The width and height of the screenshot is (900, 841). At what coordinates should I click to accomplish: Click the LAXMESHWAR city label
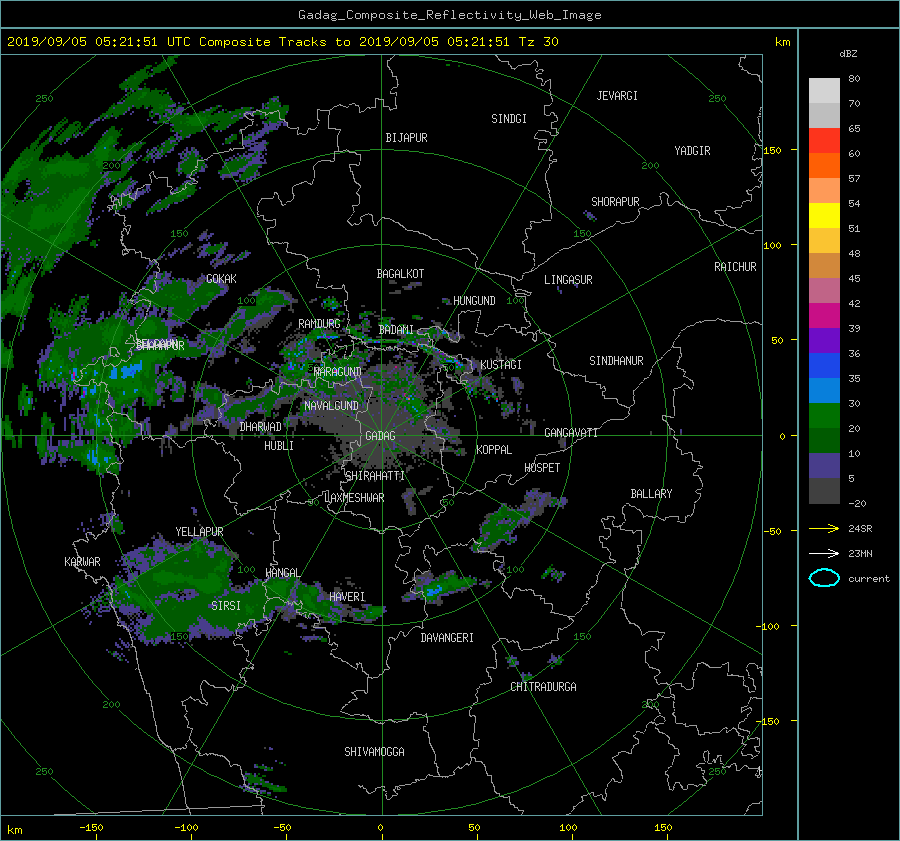[x=354, y=498]
